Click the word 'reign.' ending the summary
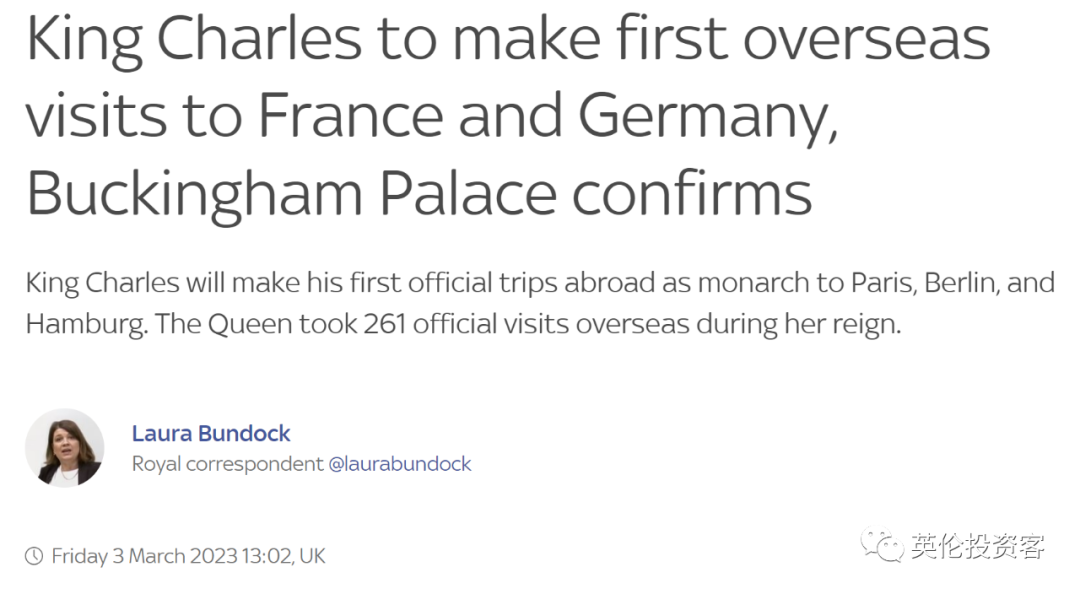 click(x=871, y=325)
